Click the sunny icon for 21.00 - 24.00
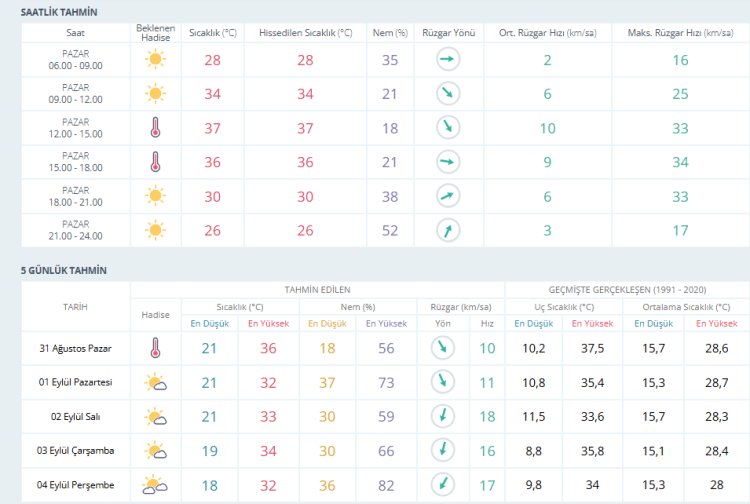Screen dimensions: 750x504 click(x=155, y=231)
